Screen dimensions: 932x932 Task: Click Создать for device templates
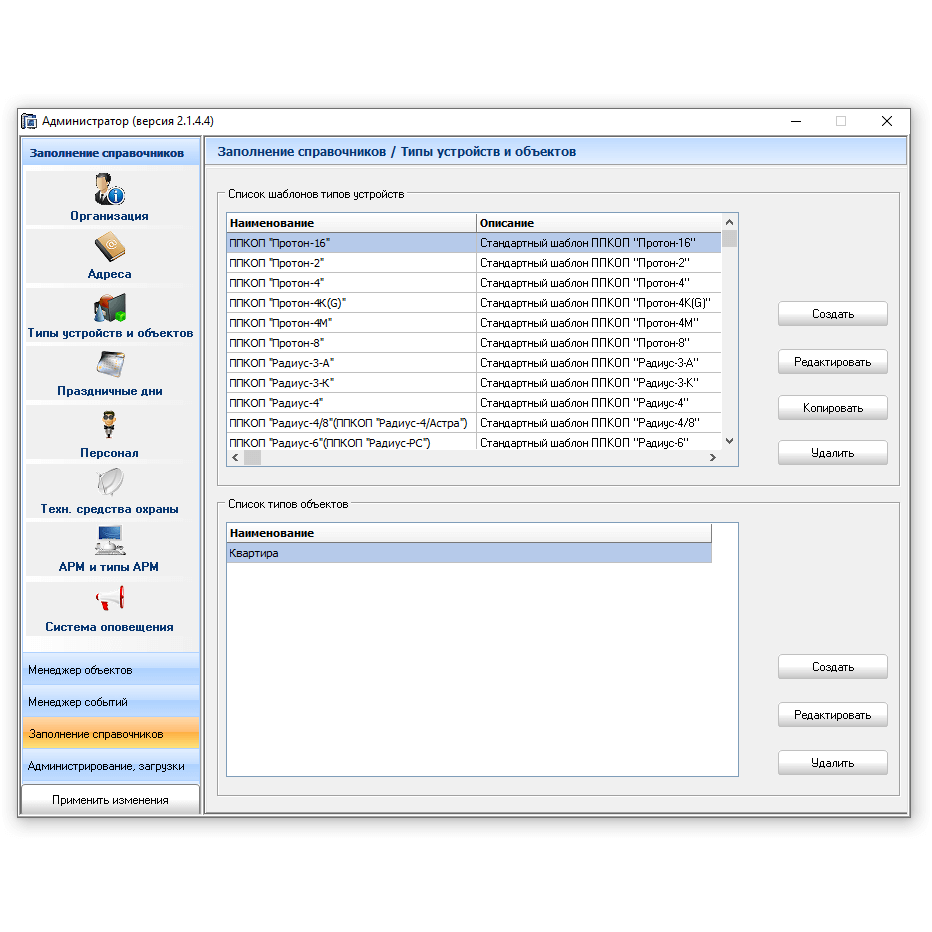833,314
